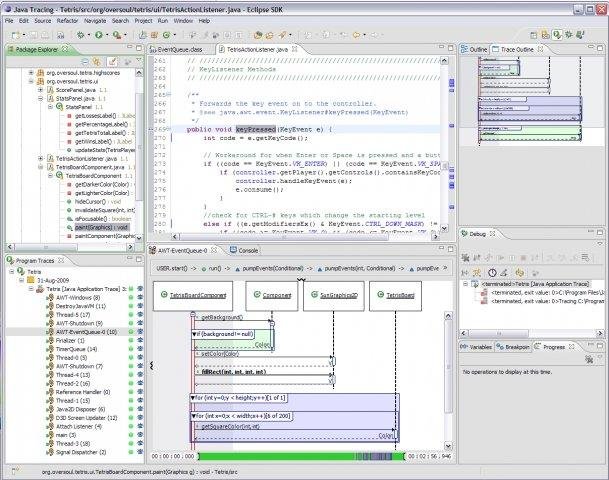Click the Run button in toolbar
This screenshot has width=609, height=480.
97,34
